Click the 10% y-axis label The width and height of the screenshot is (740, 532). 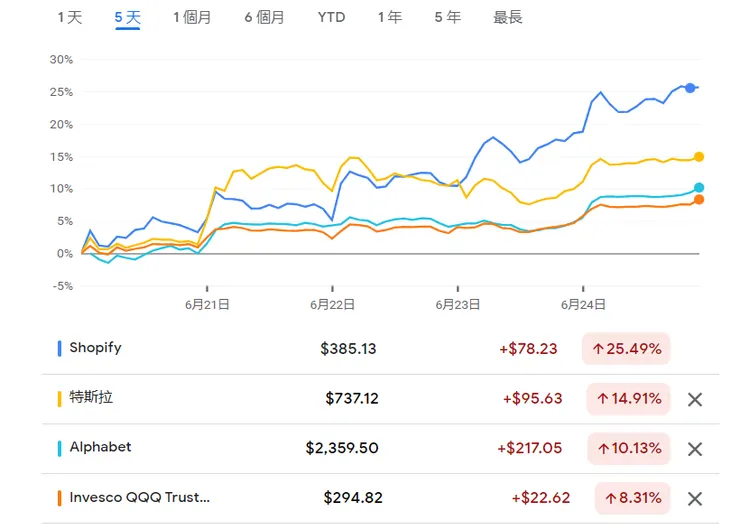[61, 189]
